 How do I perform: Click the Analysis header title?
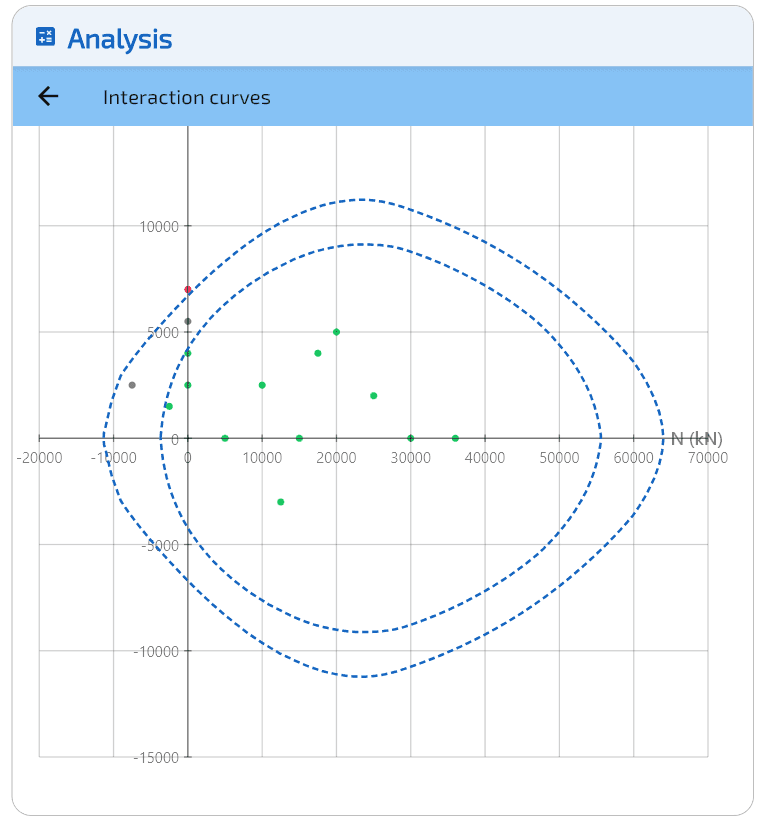coord(119,39)
